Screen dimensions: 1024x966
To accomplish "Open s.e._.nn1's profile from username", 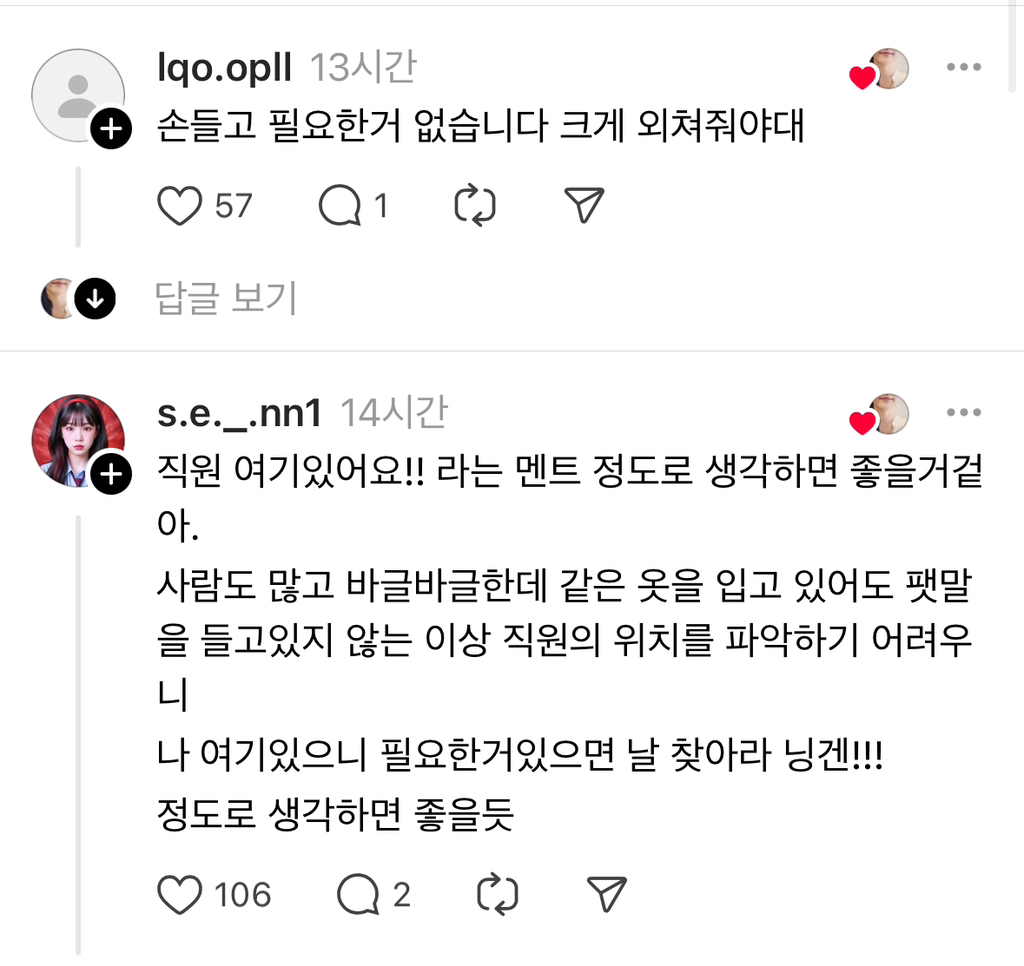I will click(x=240, y=413).
